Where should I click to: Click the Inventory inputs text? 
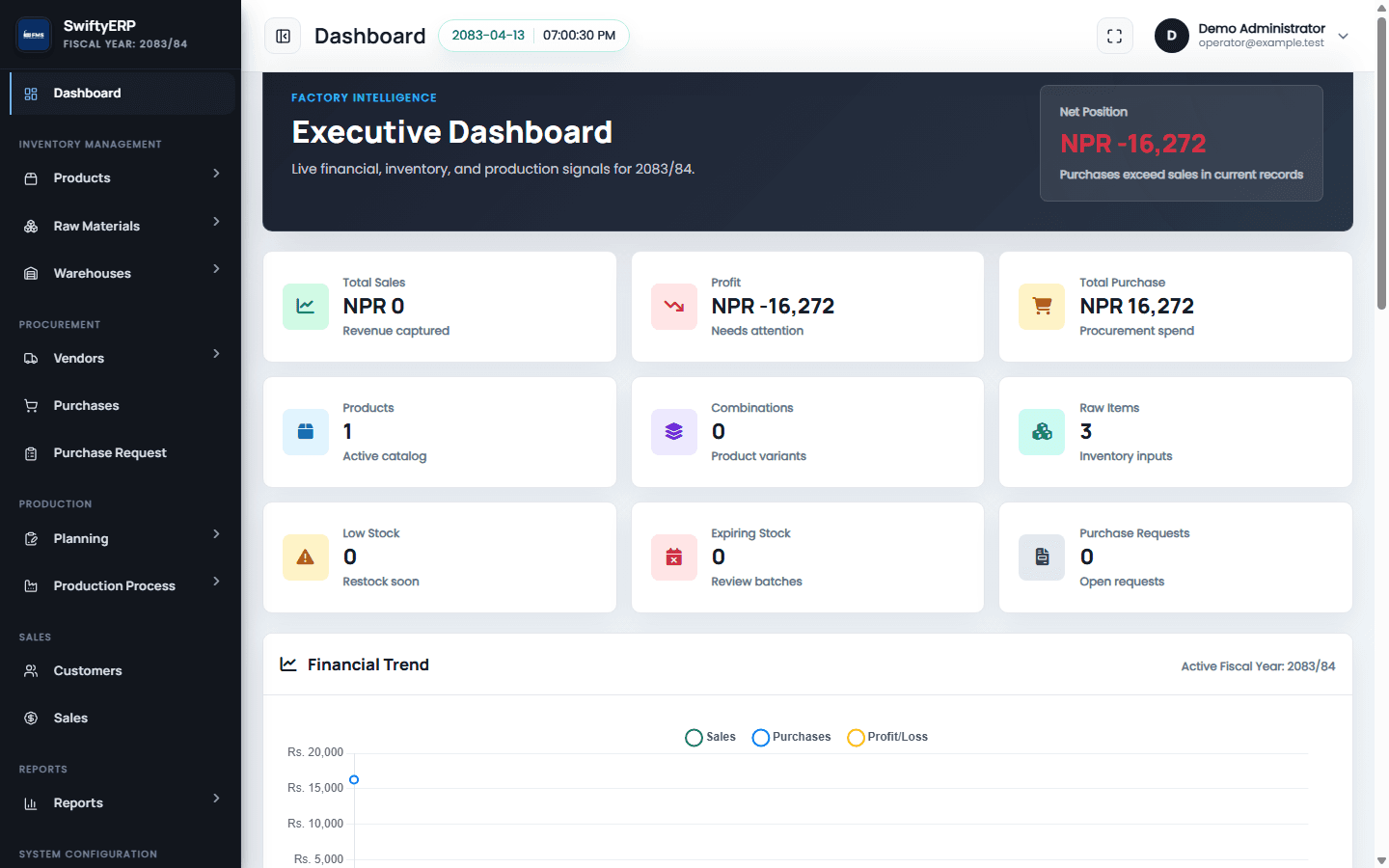tap(1126, 456)
